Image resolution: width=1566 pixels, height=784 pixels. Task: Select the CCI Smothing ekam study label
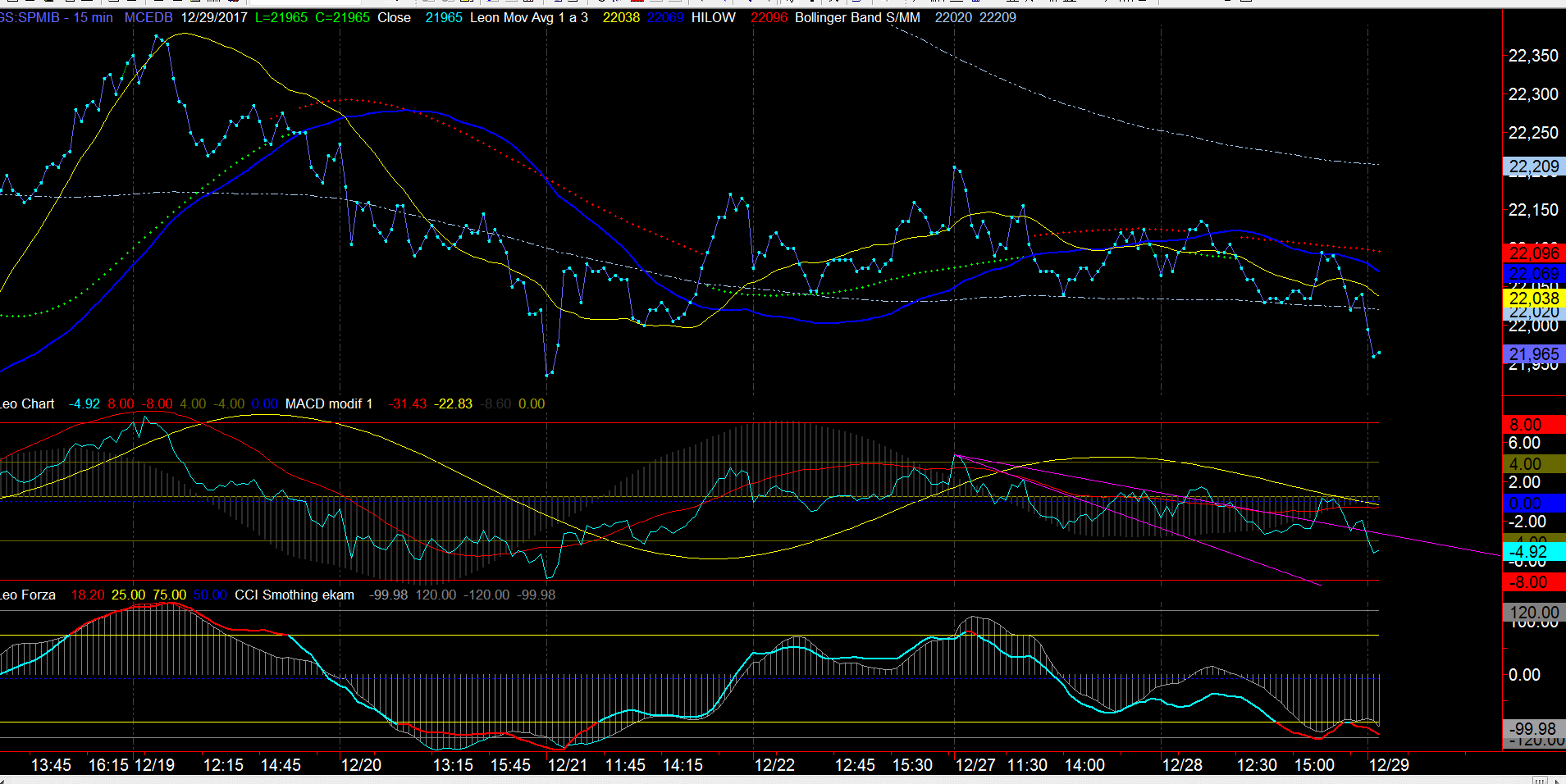(294, 595)
